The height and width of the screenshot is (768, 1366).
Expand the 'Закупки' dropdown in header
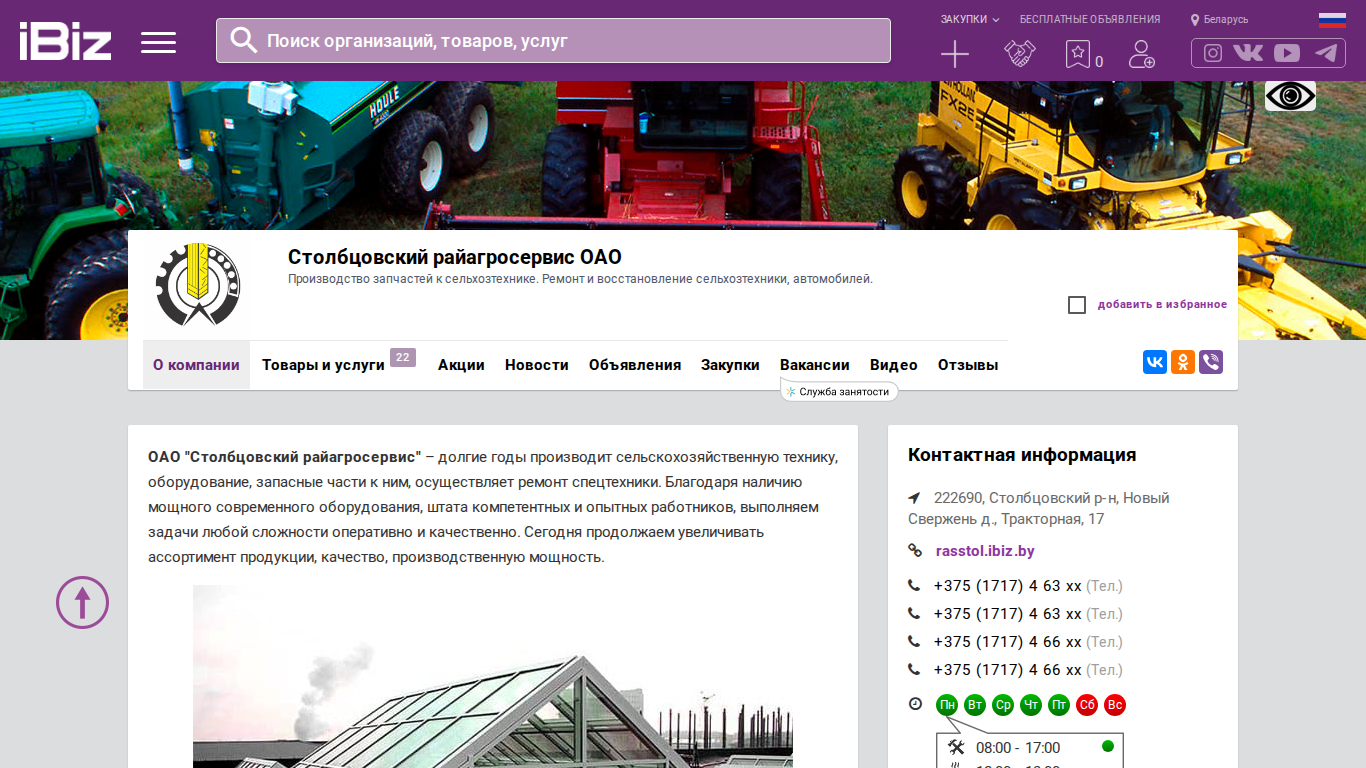(970, 19)
